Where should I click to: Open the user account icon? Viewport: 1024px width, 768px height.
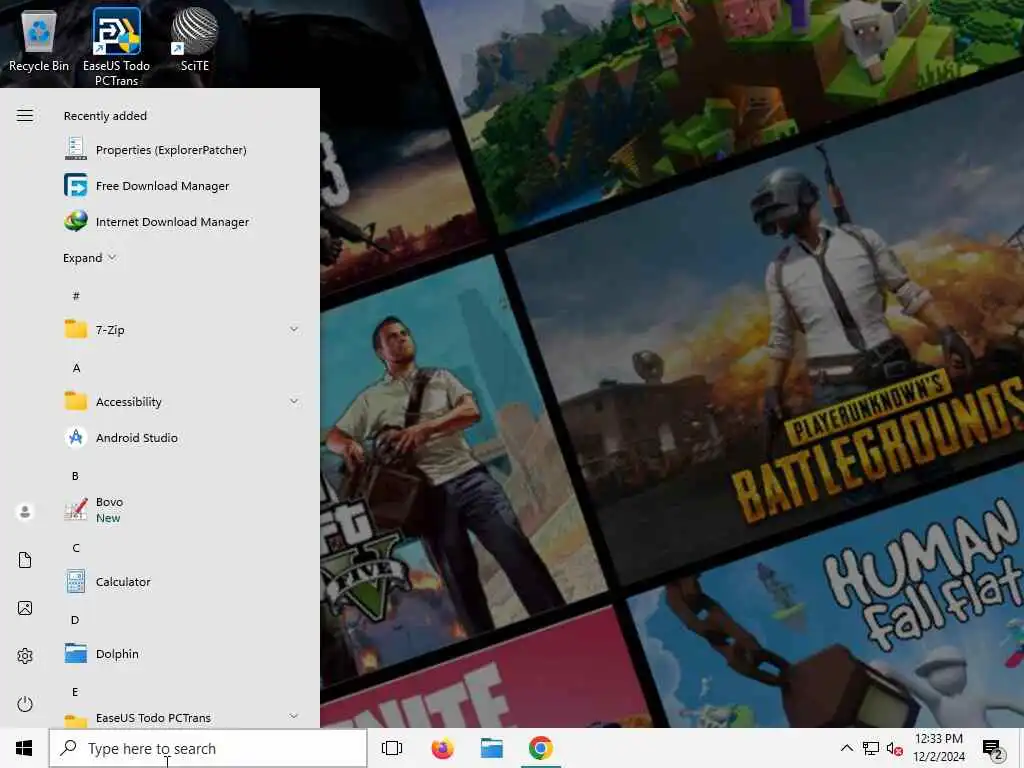[25, 511]
